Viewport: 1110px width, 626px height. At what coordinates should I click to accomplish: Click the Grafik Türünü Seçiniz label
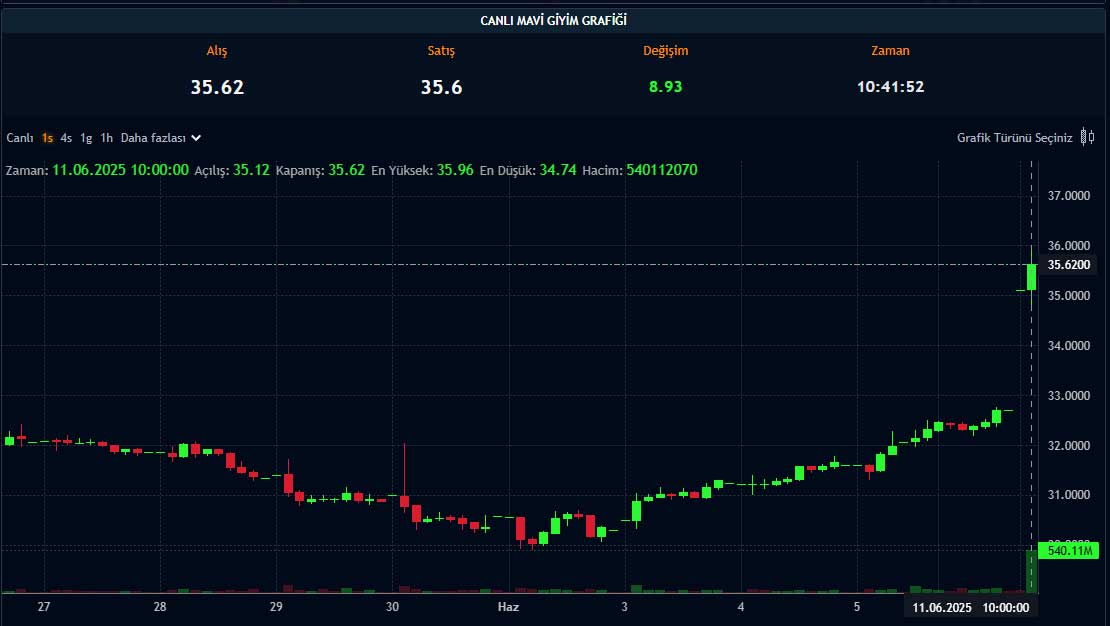click(1014, 138)
